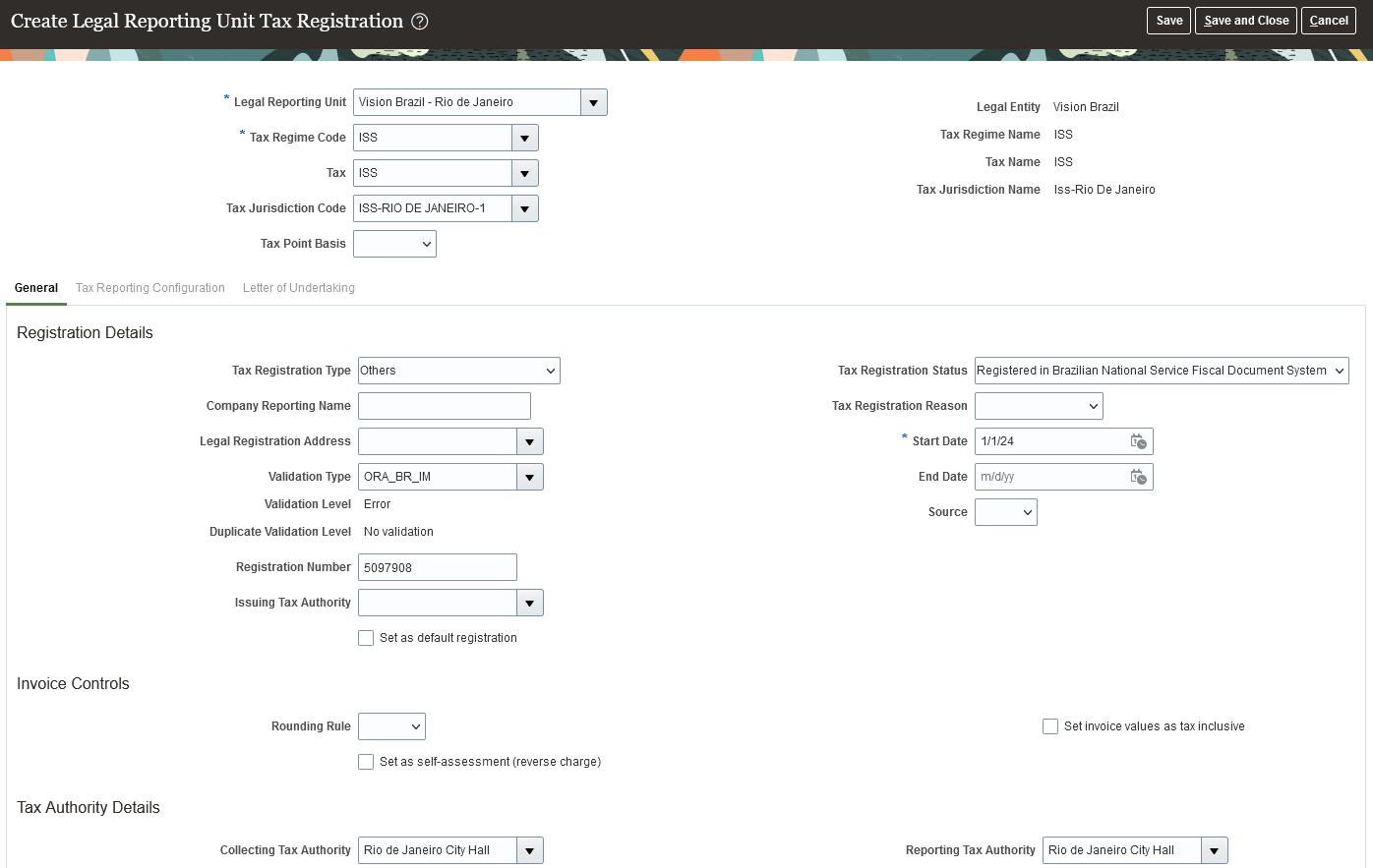
Task: Open the End Date calendar picker
Action: pos(1139,477)
